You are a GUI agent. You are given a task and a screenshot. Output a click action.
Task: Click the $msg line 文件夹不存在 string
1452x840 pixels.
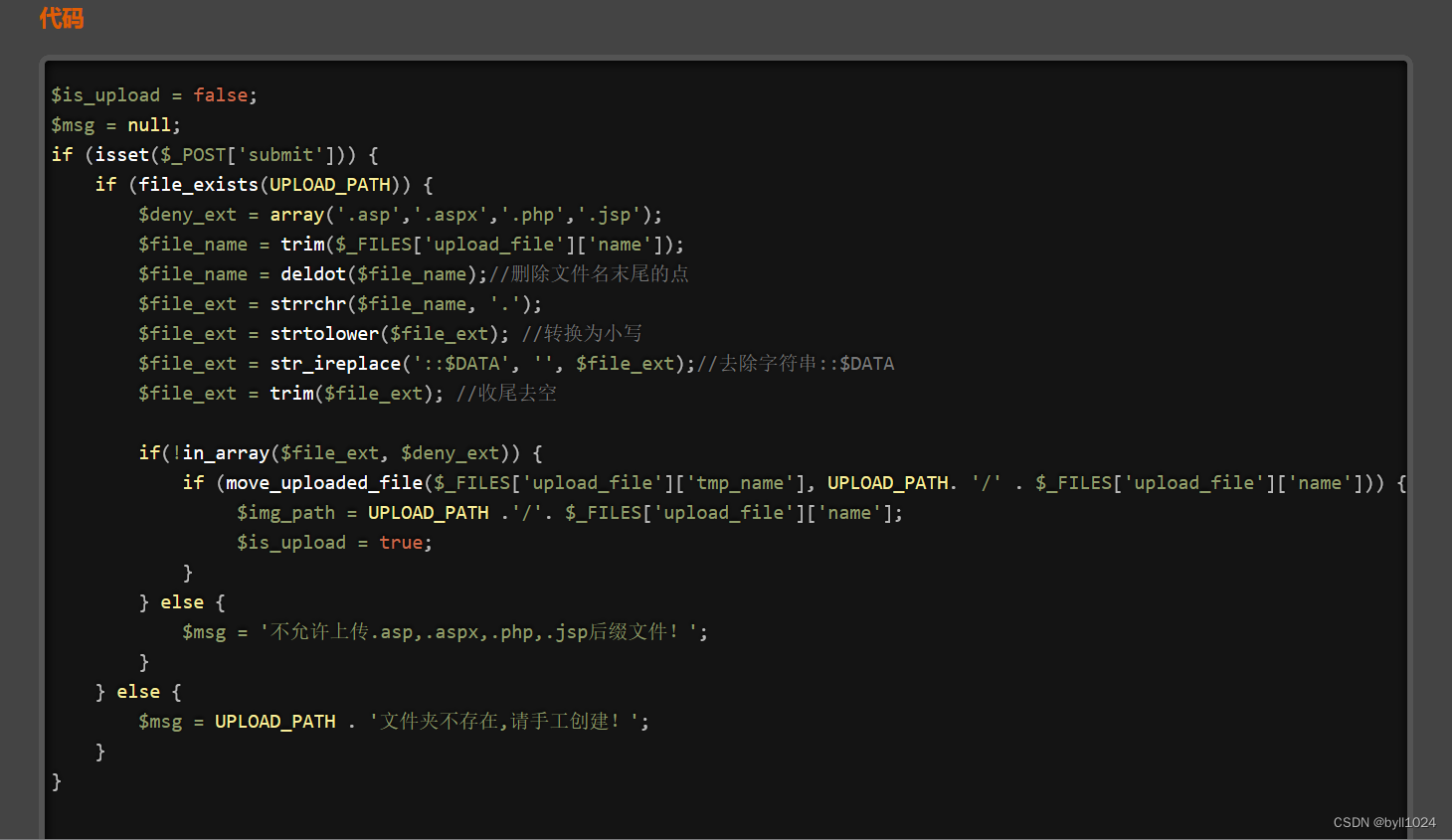coord(394,722)
